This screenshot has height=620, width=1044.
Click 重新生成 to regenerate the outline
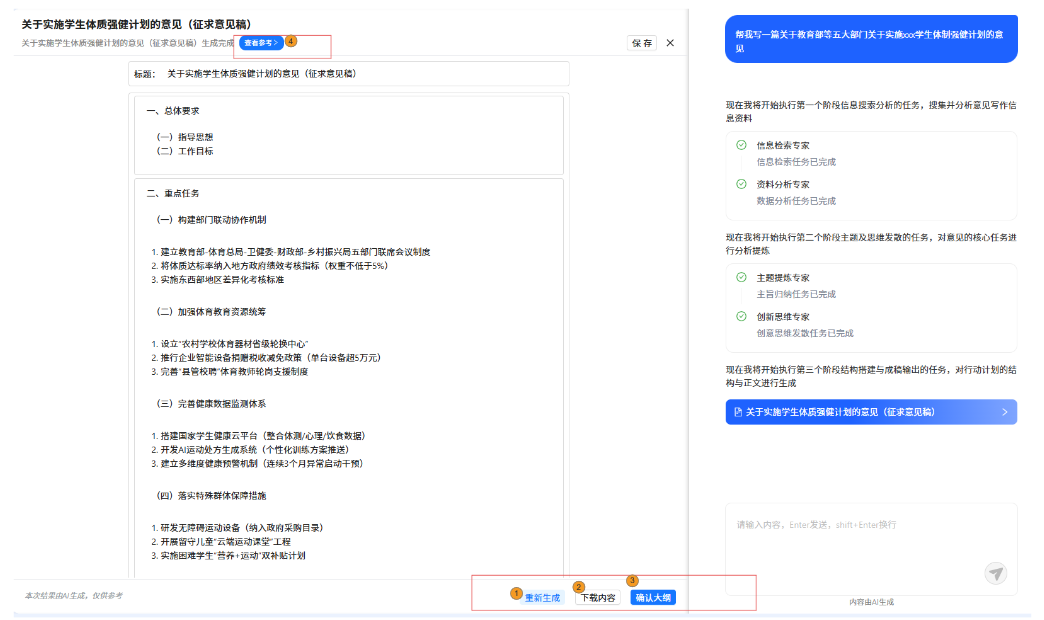click(x=543, y=598)
